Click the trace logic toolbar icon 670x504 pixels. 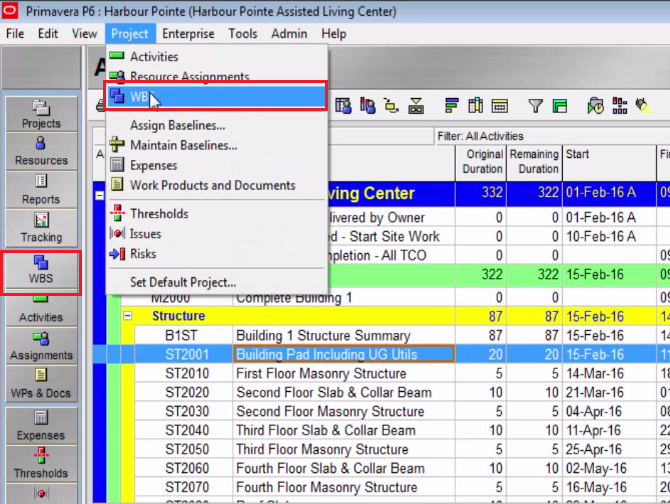coord(391,105)
